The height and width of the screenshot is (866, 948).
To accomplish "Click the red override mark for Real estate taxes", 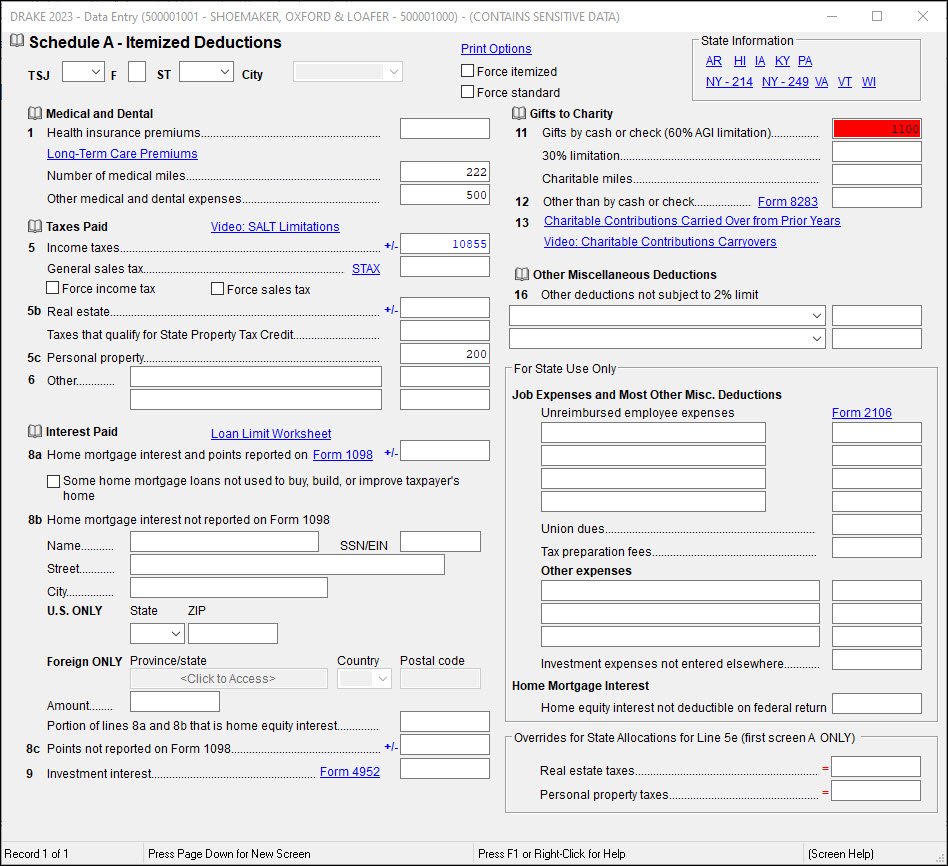I will (825, 769).
